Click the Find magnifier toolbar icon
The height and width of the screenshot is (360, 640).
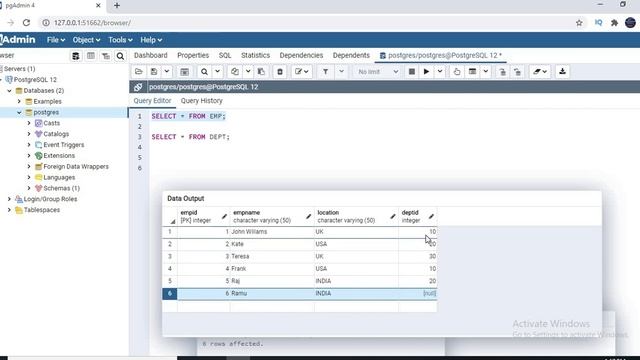[x=204, y=72]
